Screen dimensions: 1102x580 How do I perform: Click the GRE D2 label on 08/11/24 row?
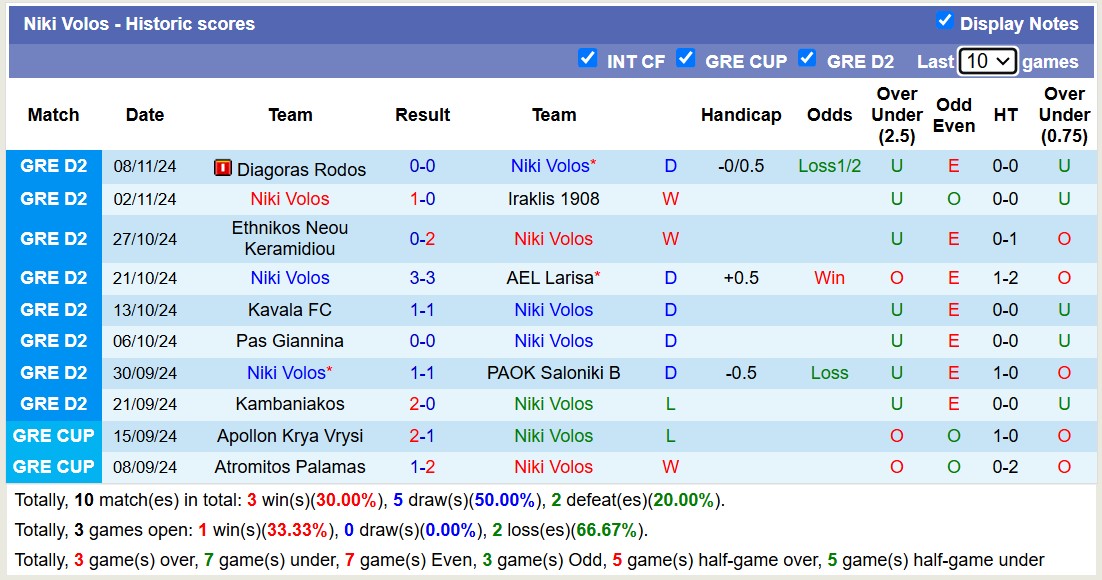(x=54, y=167)
